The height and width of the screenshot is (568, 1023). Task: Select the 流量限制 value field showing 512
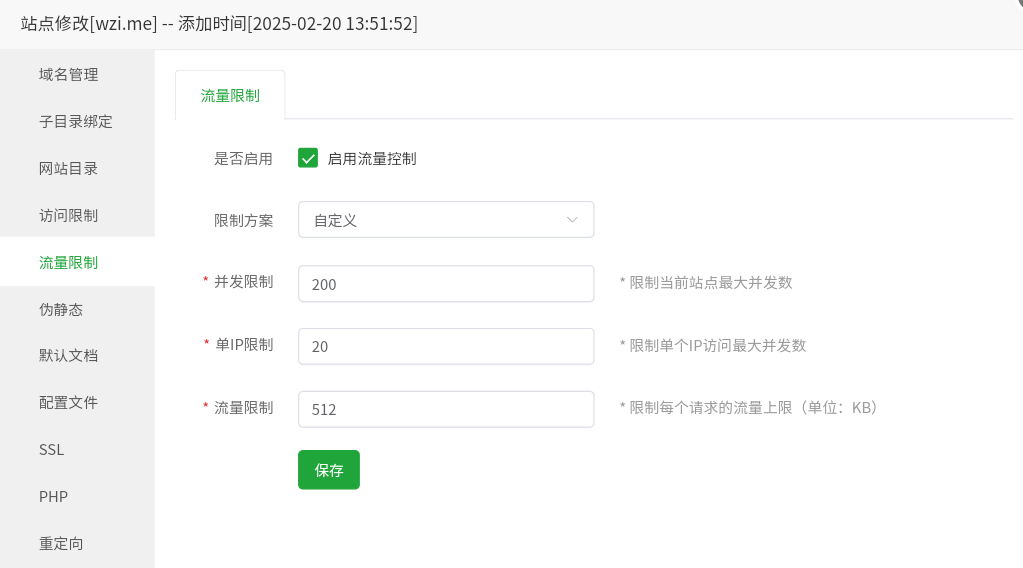click(x=445, y=409)
